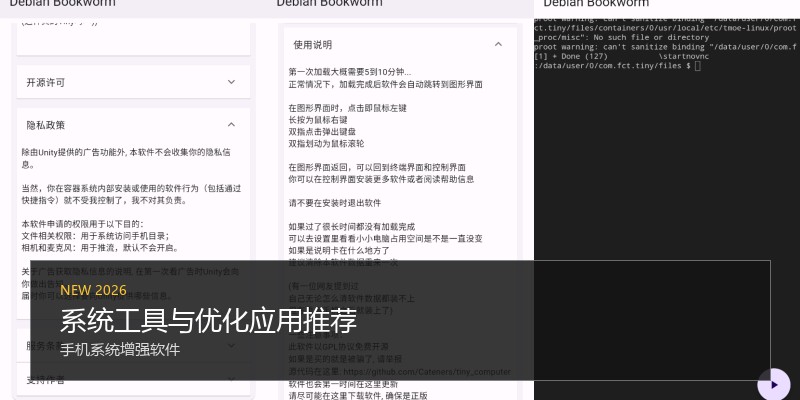The width and height of the screenshot is (800, 400).
Task: Click the 隐私政策 header label
Action: [x=46, y=125]
